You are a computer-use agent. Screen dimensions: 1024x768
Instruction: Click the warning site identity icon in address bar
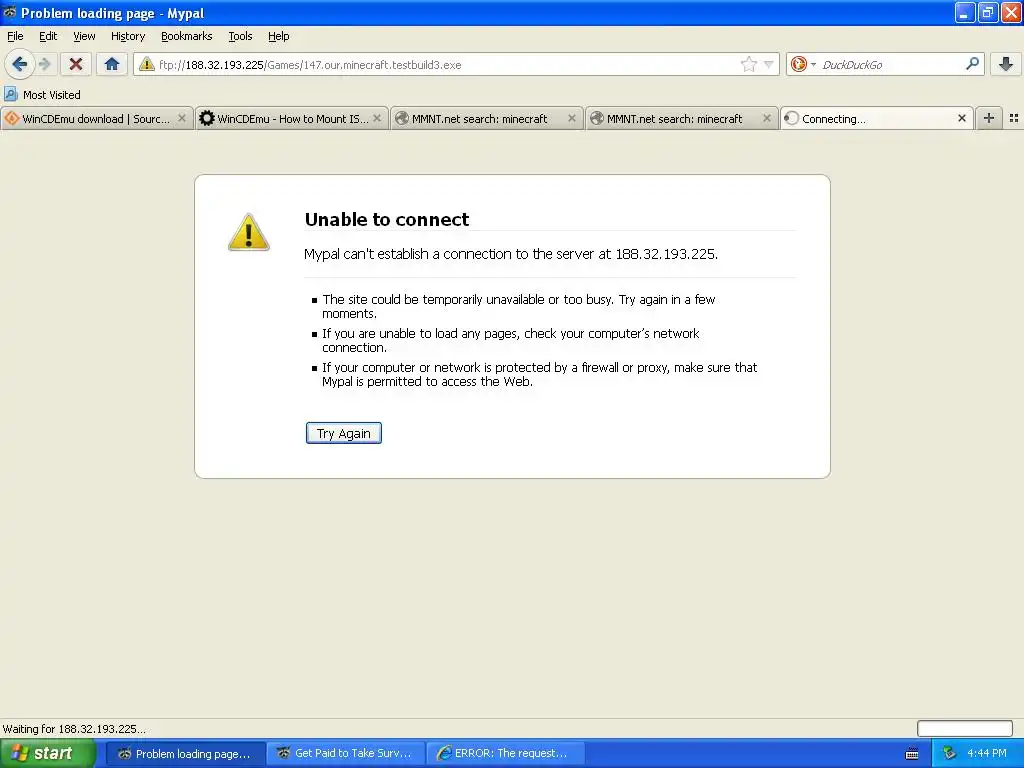click(146, 64)
